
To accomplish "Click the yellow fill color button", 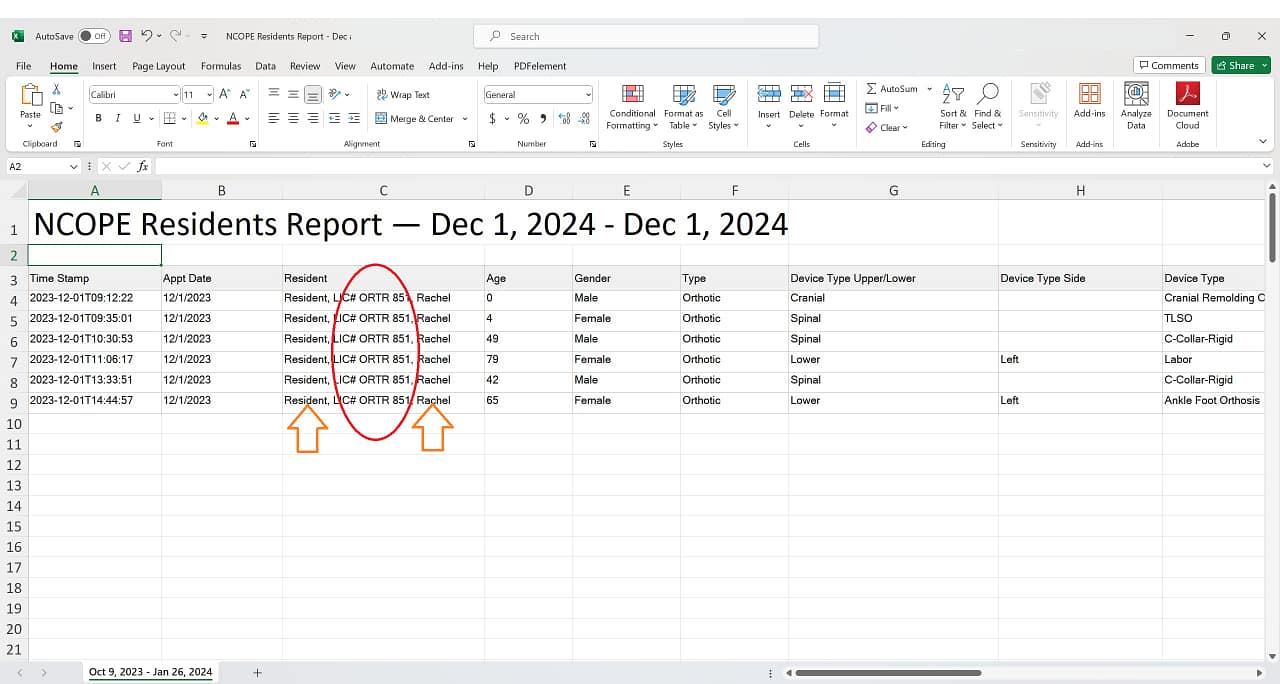I will [202, 118].
